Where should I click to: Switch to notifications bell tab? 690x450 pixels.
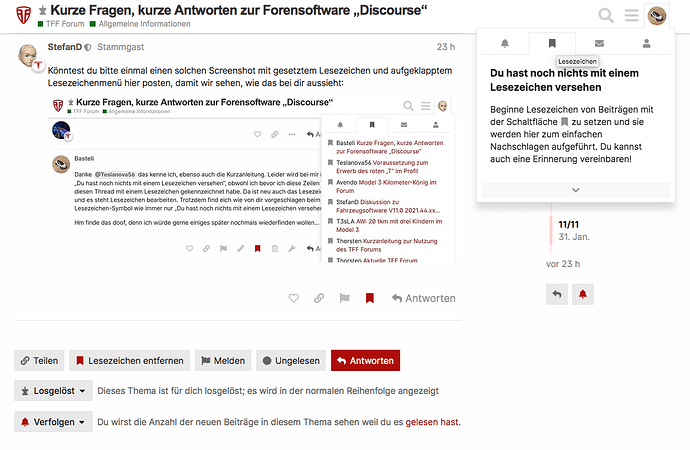505,43
